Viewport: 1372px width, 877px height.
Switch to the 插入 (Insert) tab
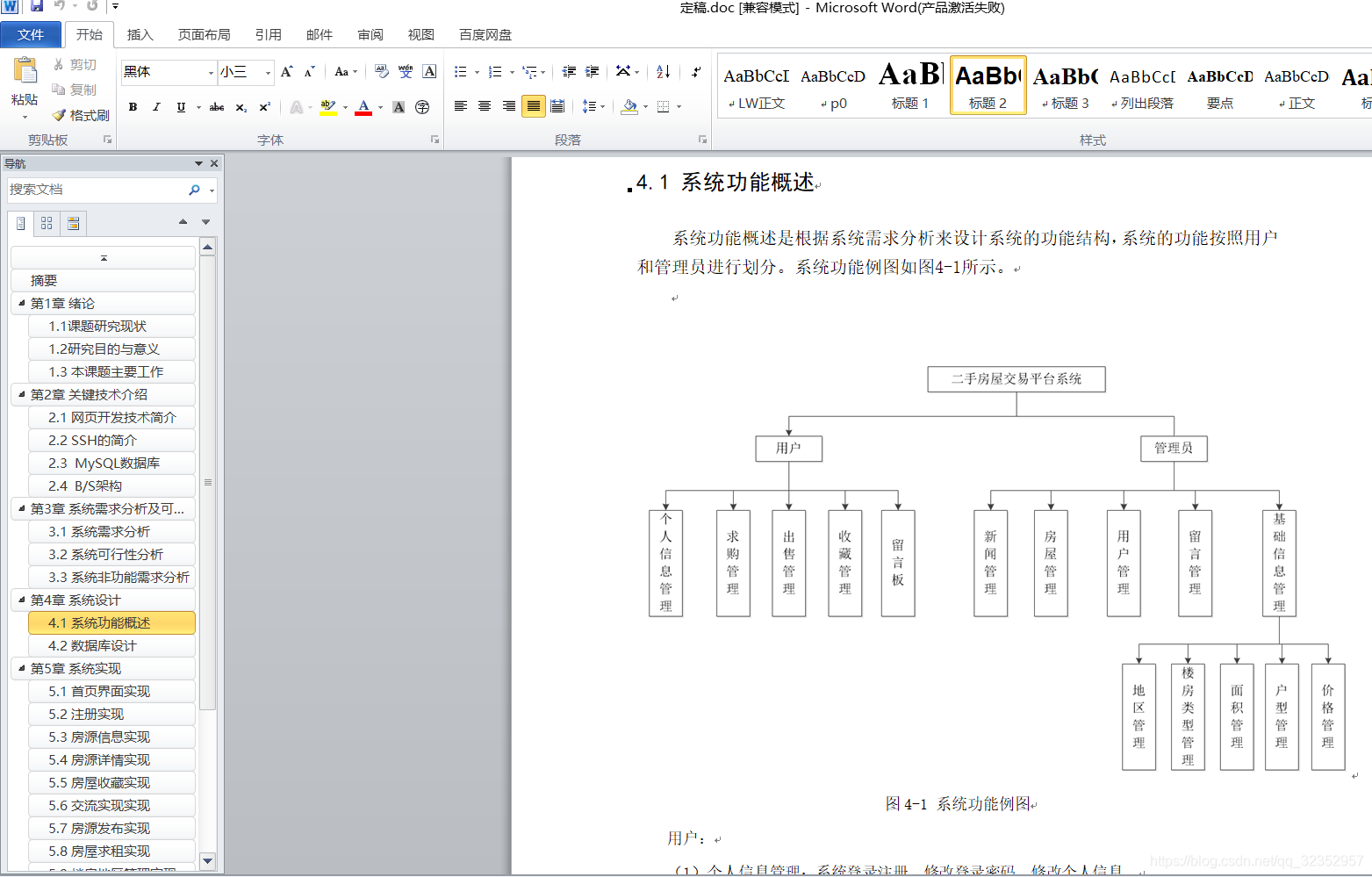[x=140, y=35]
